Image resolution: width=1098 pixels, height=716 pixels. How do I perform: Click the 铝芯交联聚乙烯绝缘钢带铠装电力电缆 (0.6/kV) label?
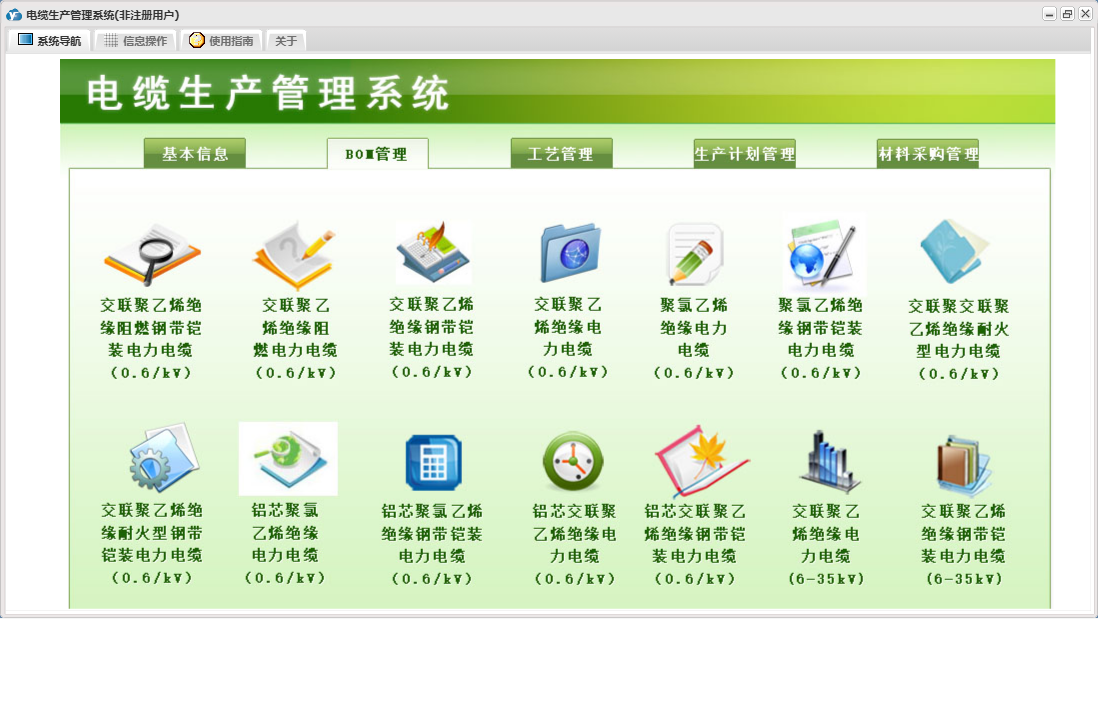click(x=695, y=544)
